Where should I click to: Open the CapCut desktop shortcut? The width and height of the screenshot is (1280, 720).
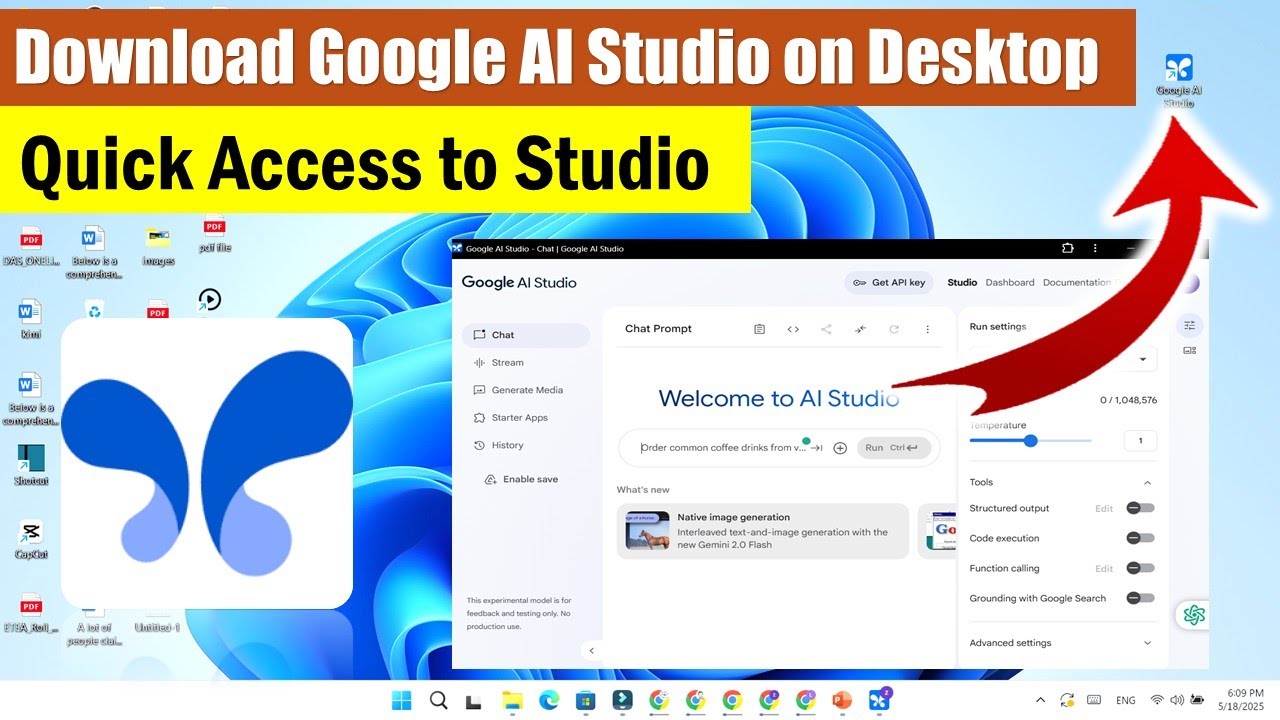pyautogui.click(x=31, y=540)
